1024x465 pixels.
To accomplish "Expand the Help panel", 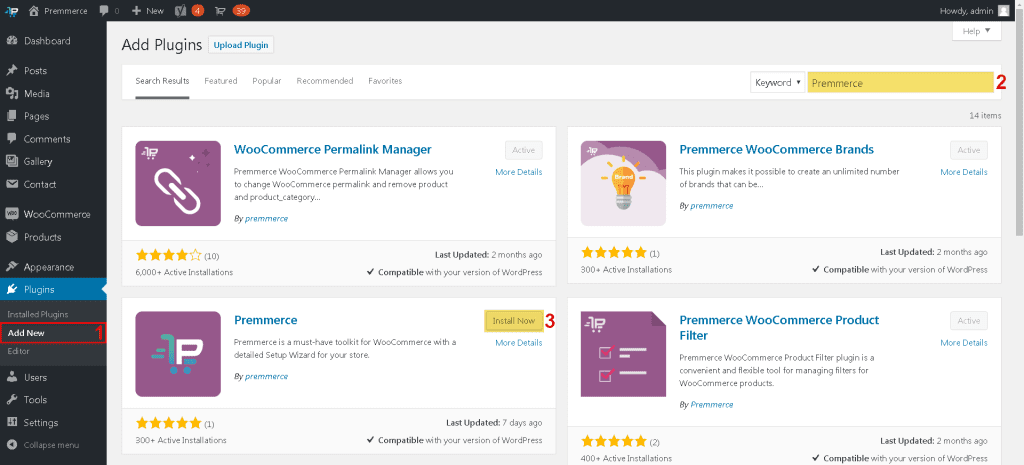I will (x=976, y=31).
